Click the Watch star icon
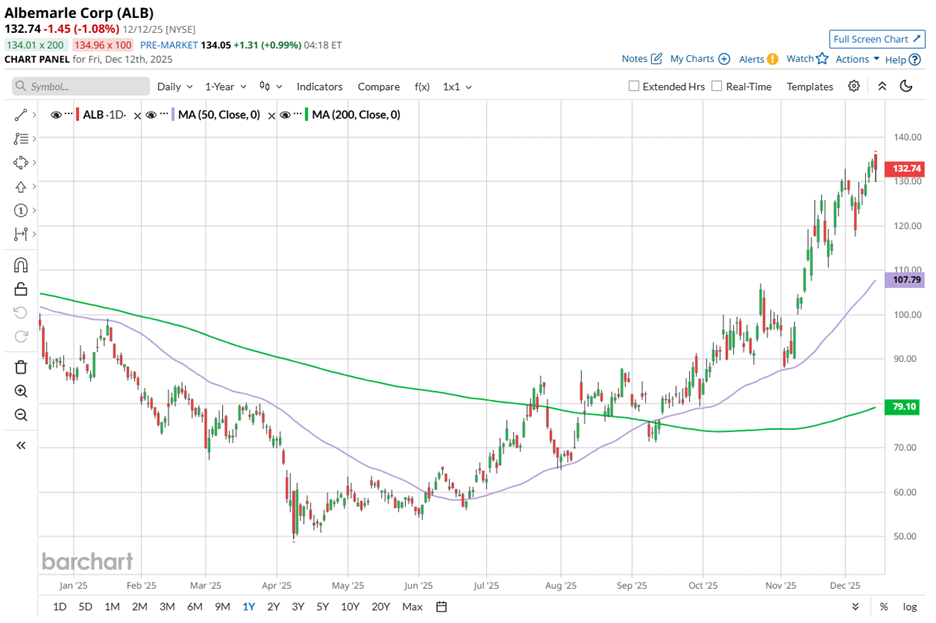The width and height of the screenshot is (936, 623). pyautogui.click(x=822, y=58)
